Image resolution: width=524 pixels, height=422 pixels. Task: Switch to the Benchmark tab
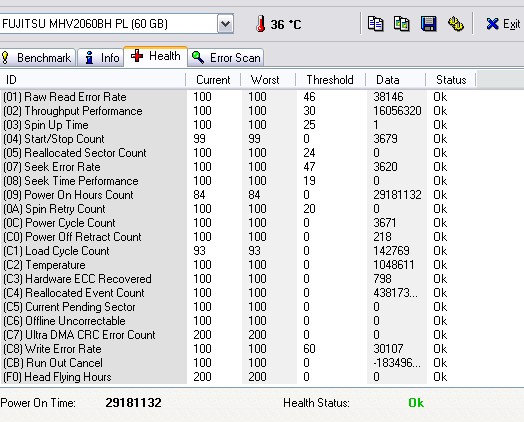[37, 58]
